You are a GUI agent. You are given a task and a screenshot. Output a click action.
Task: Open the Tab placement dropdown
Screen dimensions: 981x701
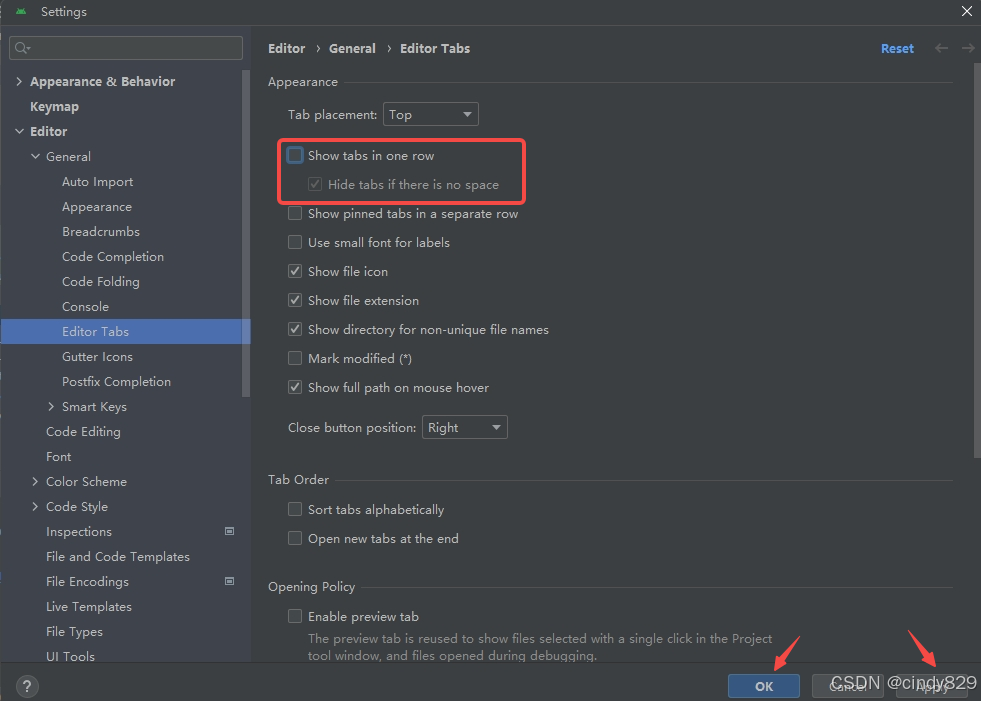tap(430, 115)
